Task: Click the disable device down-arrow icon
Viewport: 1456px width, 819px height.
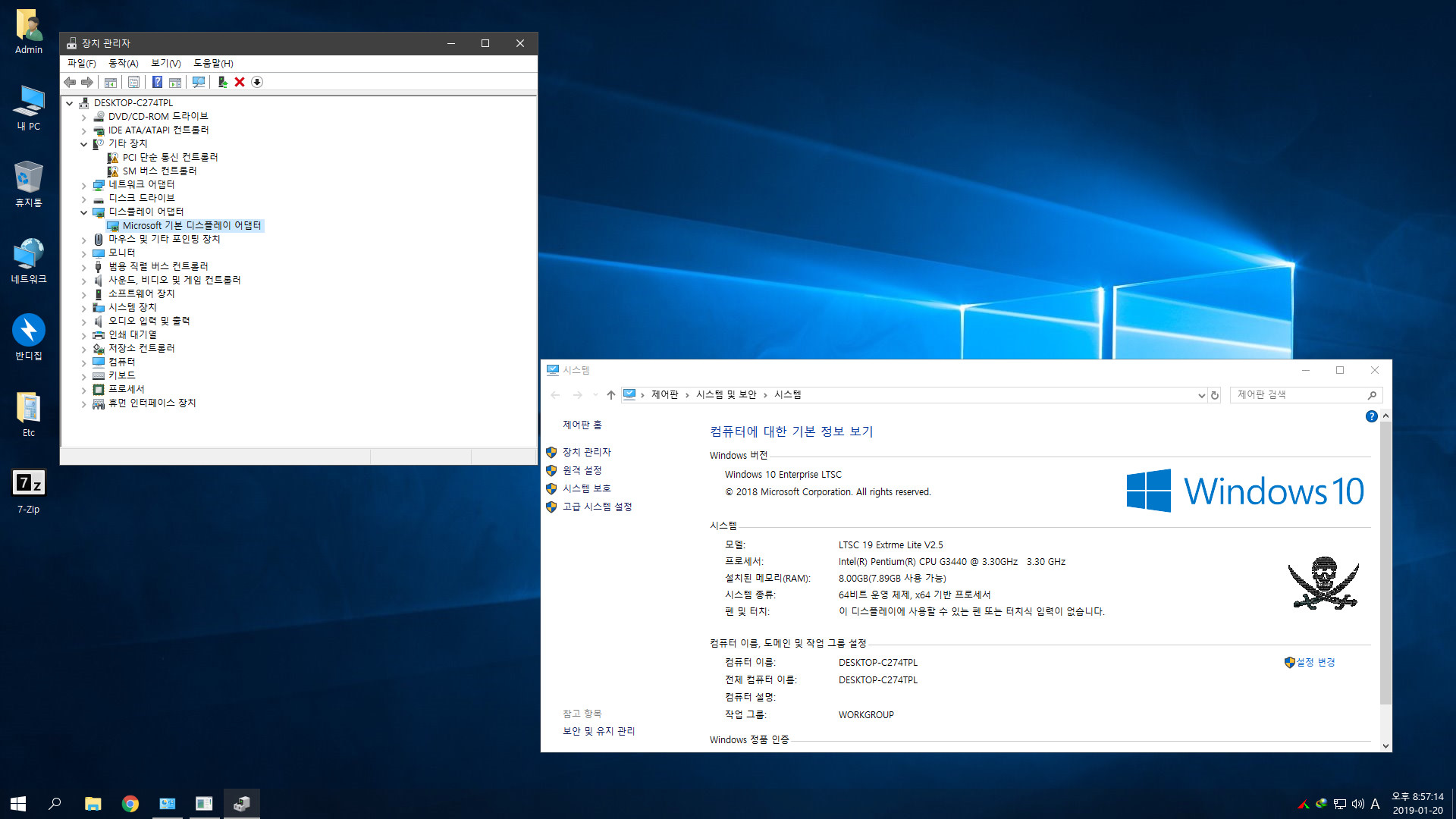Action: point(257,82)
